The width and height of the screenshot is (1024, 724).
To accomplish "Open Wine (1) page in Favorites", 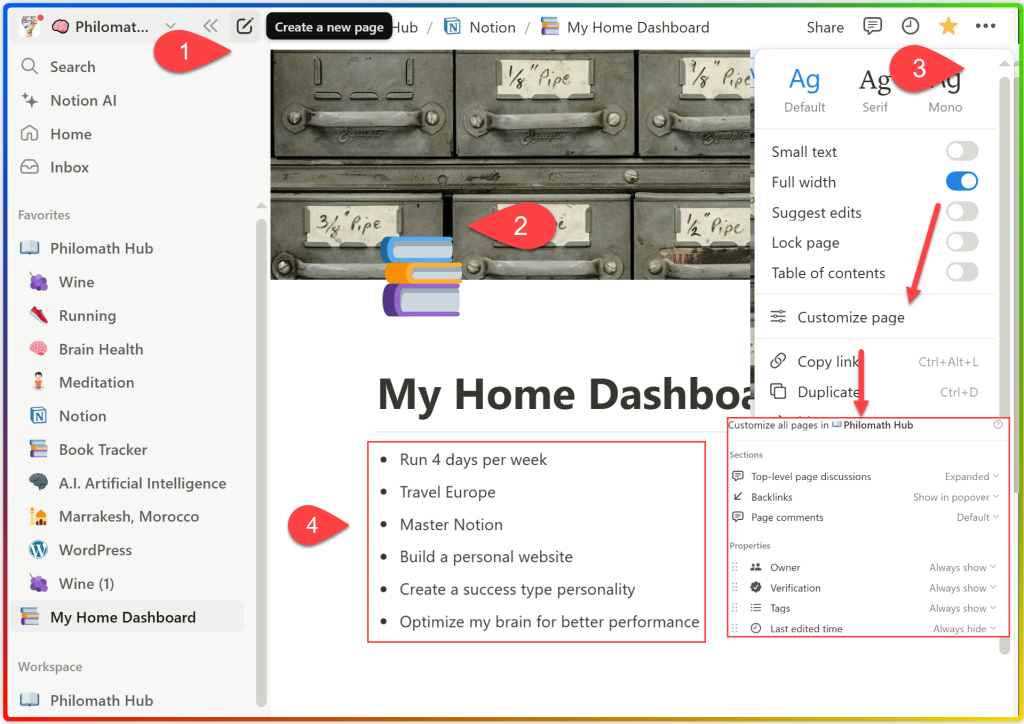I will (x=86, y=583).
